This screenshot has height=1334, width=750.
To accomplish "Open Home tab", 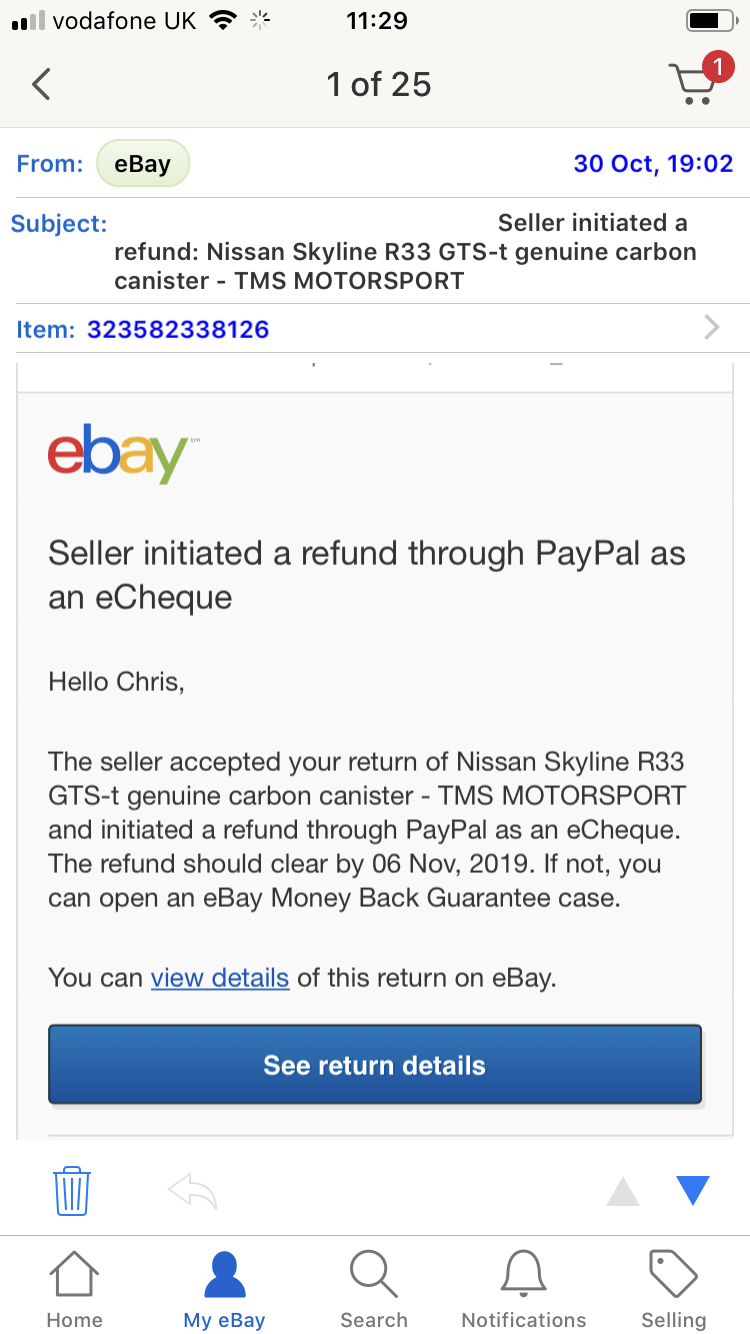I will [x=74, y=1289].
